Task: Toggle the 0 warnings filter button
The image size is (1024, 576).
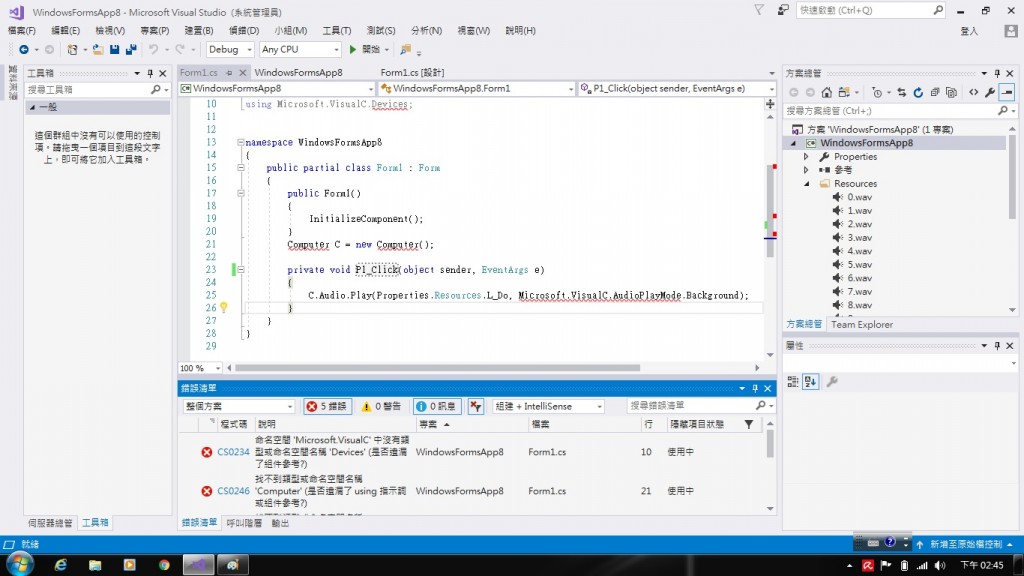Action: [381, 406]
